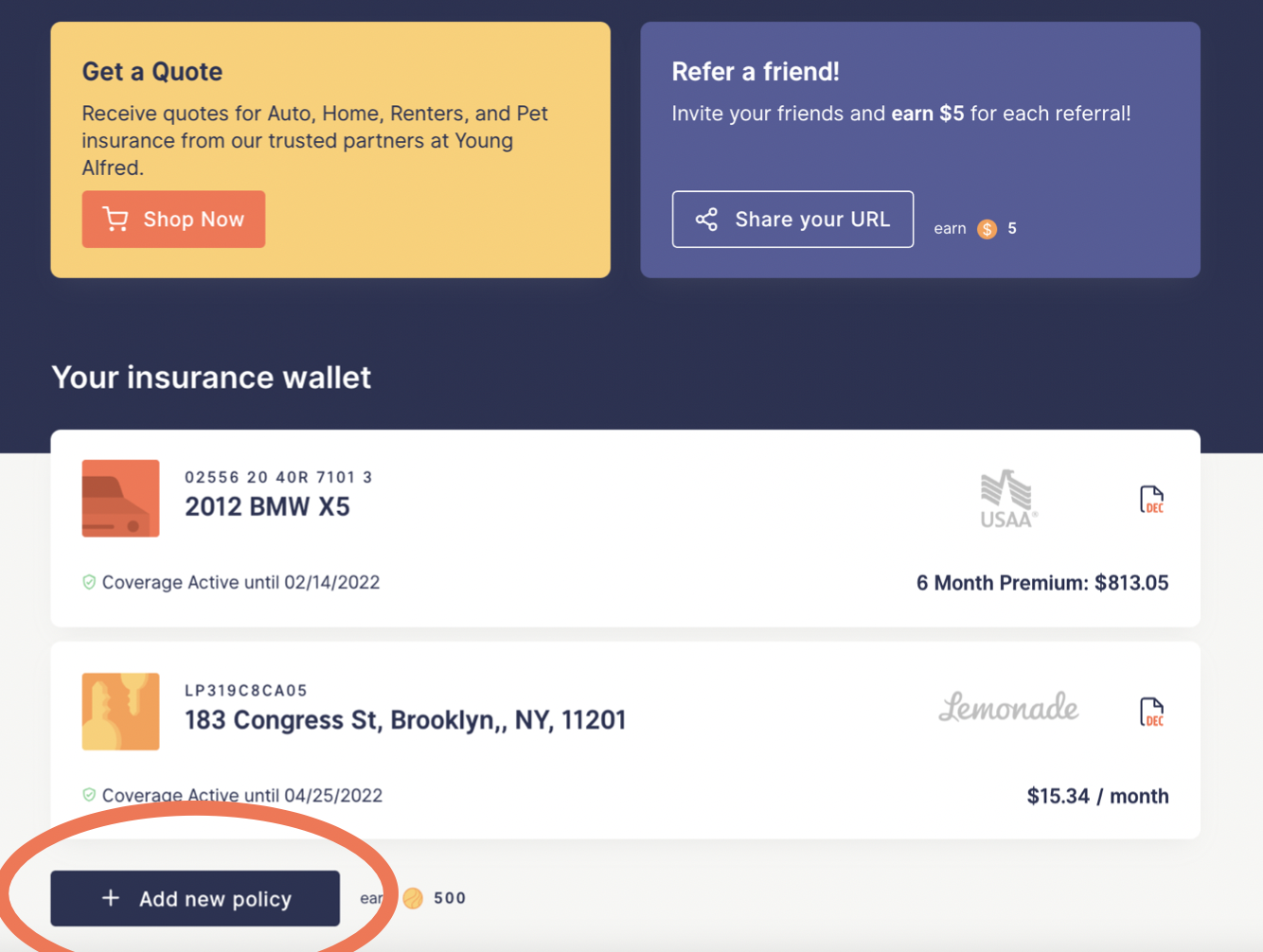Select the USAA logo

pyautogui.click(x=1007, y=500)
